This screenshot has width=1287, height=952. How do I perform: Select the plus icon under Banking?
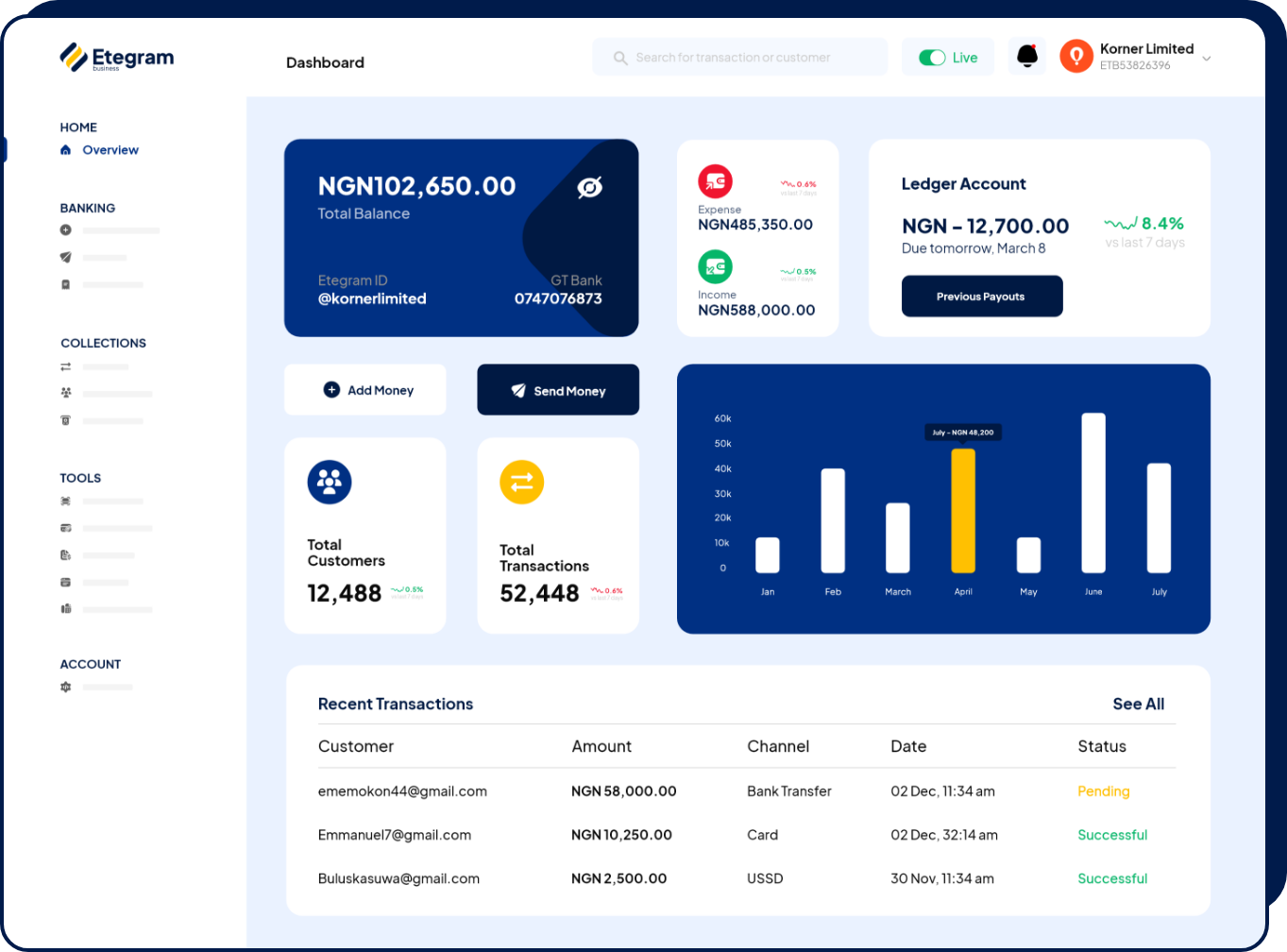point(65,229)
